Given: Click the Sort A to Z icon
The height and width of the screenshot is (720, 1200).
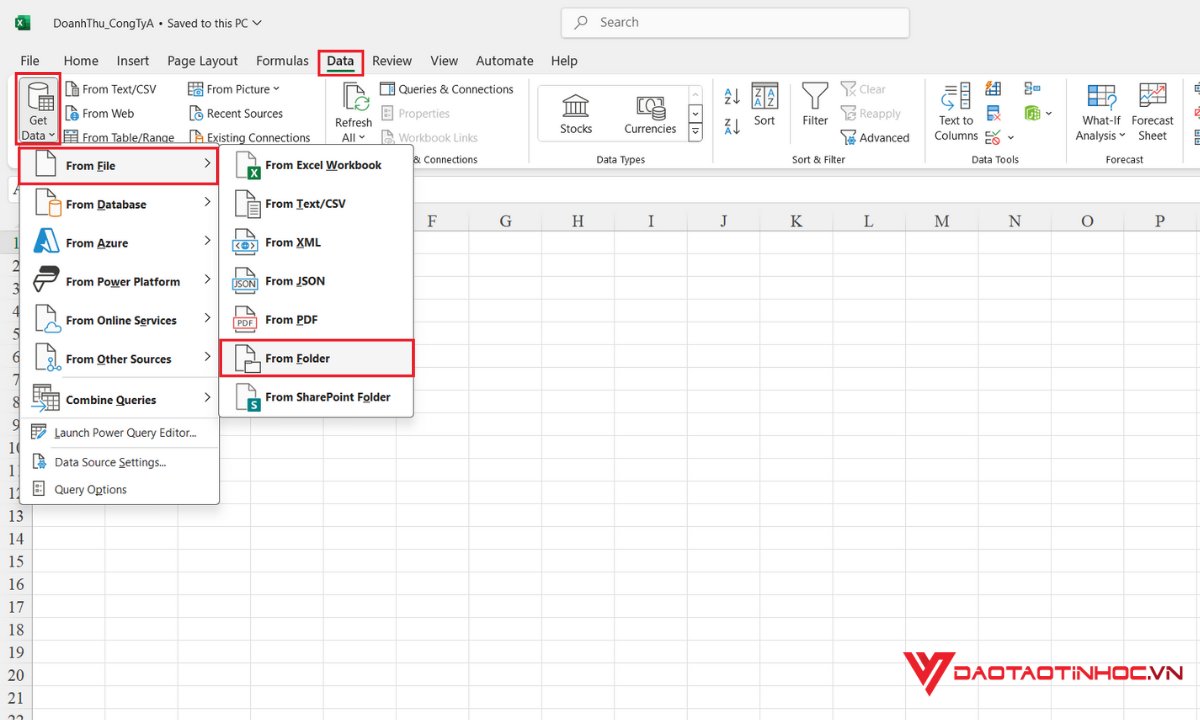Looking at the screenshot, I should (x=732, y=97).
